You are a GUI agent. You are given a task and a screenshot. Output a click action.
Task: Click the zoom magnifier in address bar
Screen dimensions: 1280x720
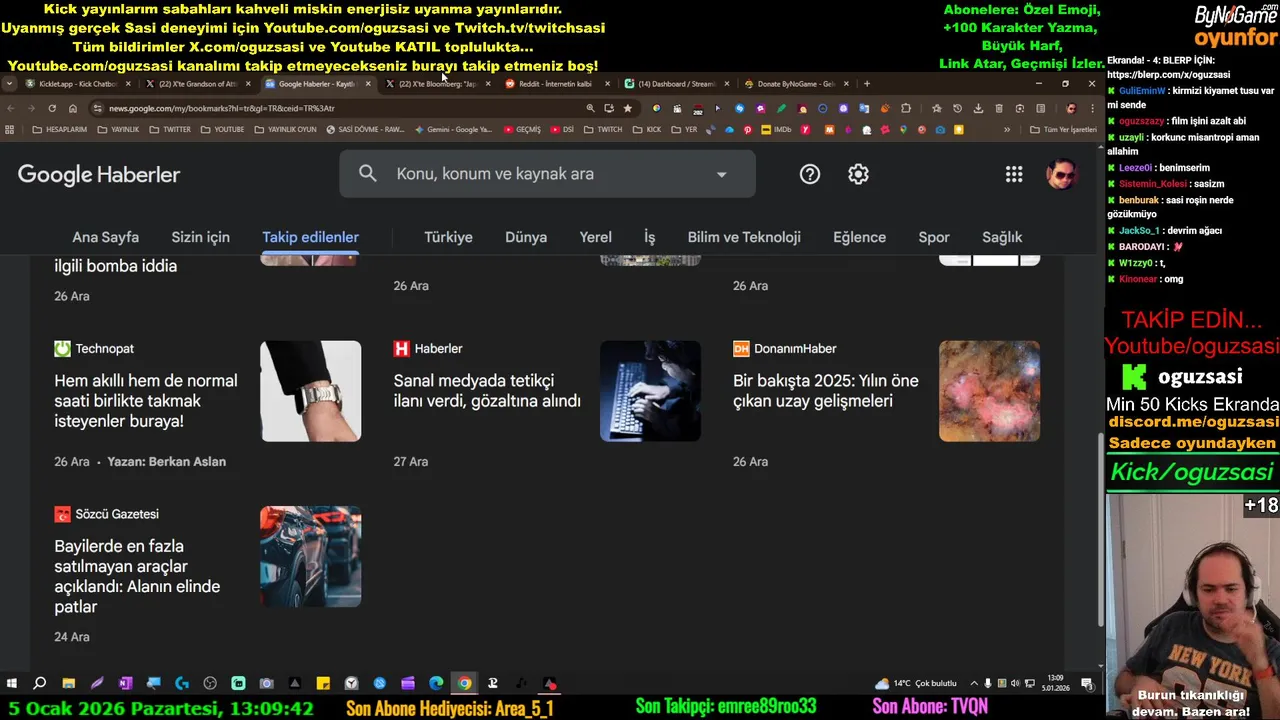pos(590,108)
